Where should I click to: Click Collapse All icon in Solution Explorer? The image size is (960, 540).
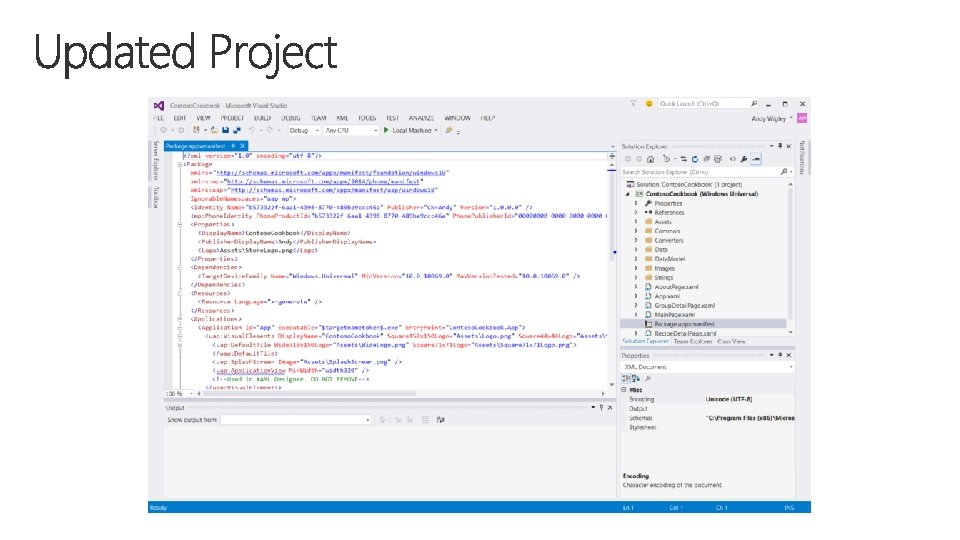point(707,159)
